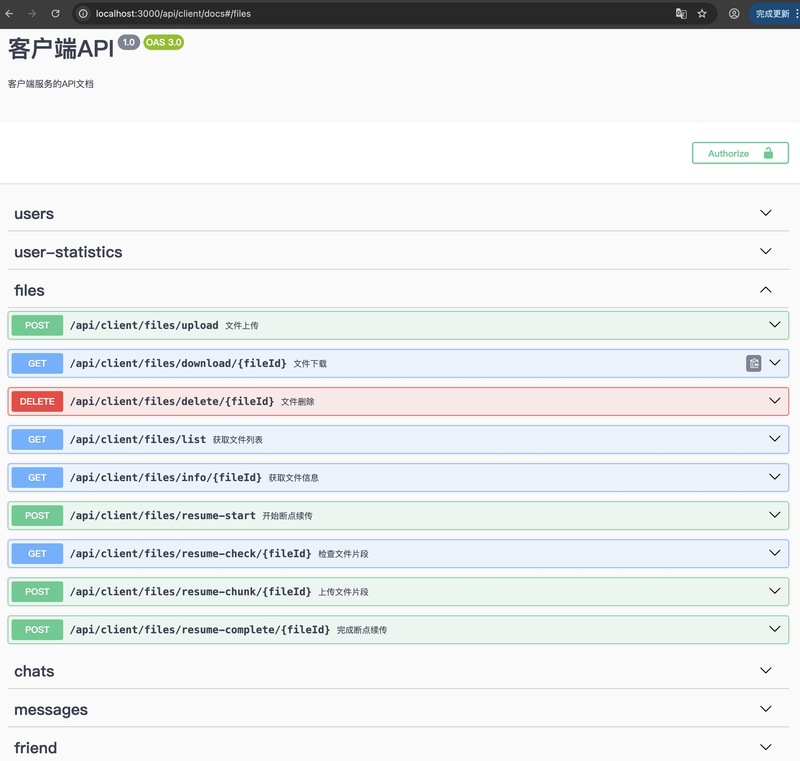Click the 完成更新 browser update button
The image size is (800, 761).
click(773, 14)
